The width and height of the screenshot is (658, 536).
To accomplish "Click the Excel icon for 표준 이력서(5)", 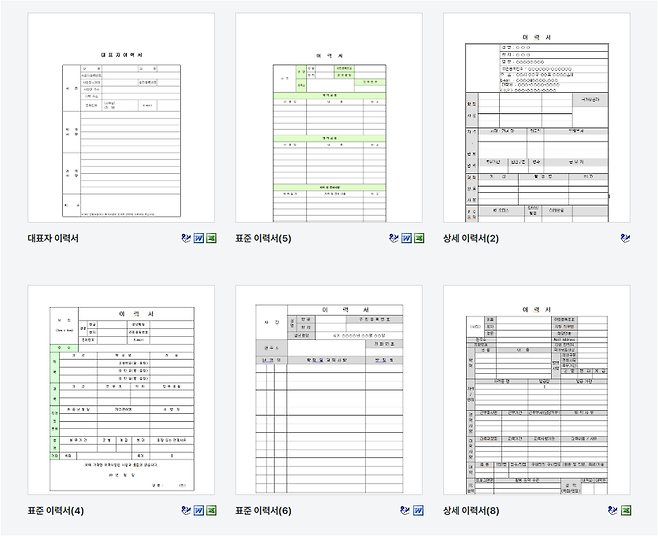I will tap(418, 239).
